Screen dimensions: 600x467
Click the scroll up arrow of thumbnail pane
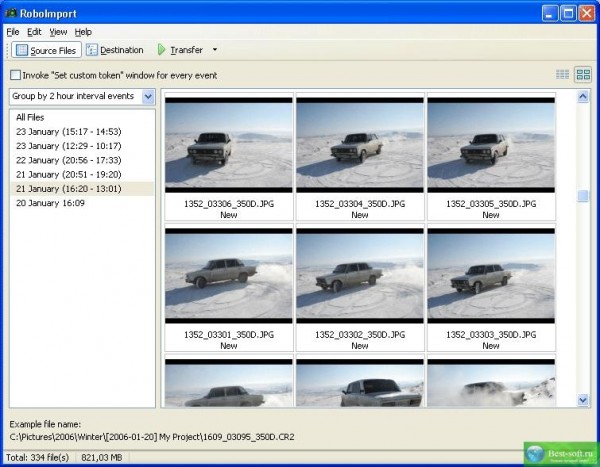click(x=583, y=97)
